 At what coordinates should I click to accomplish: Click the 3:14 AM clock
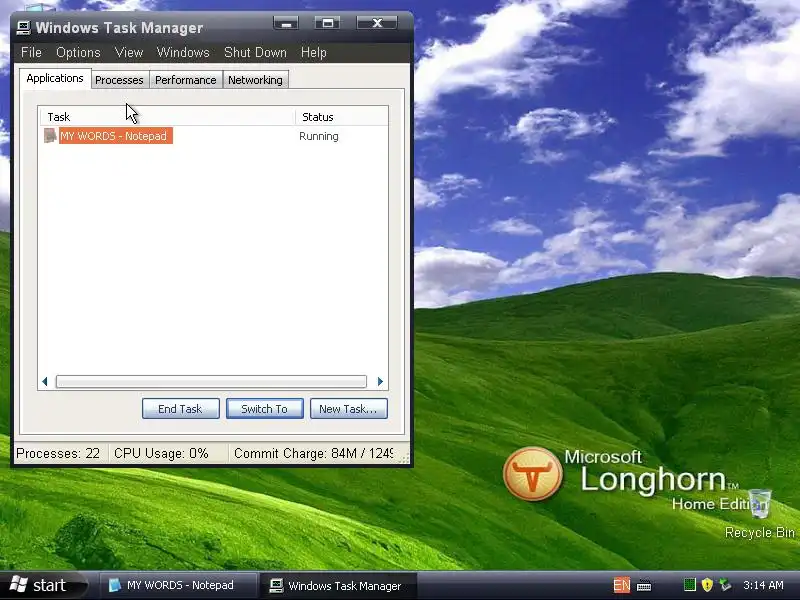click(x=763, y=585)
